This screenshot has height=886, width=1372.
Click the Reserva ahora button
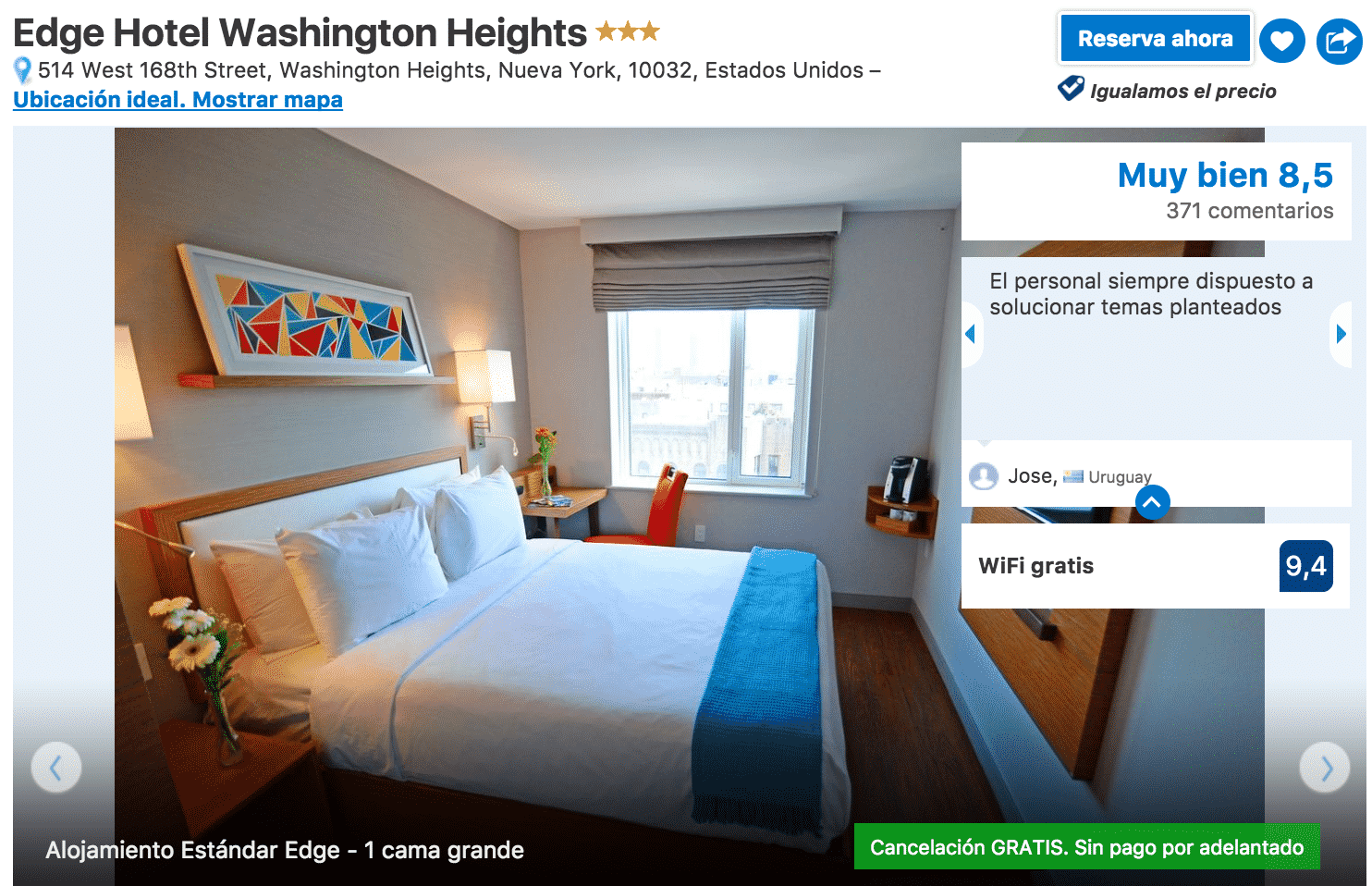(1155, 39)
